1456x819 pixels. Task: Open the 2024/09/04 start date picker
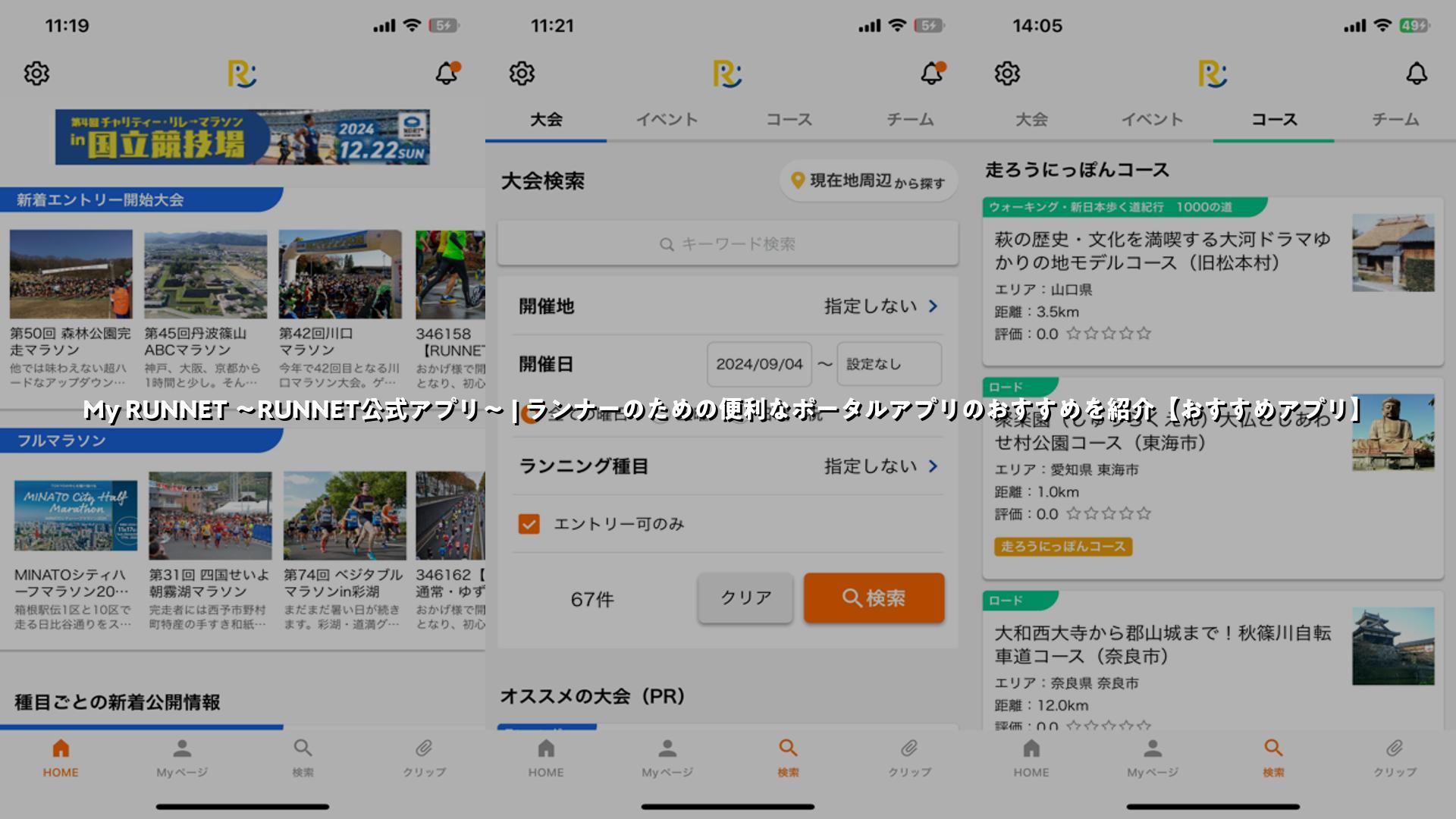click(x=759, y=364)
